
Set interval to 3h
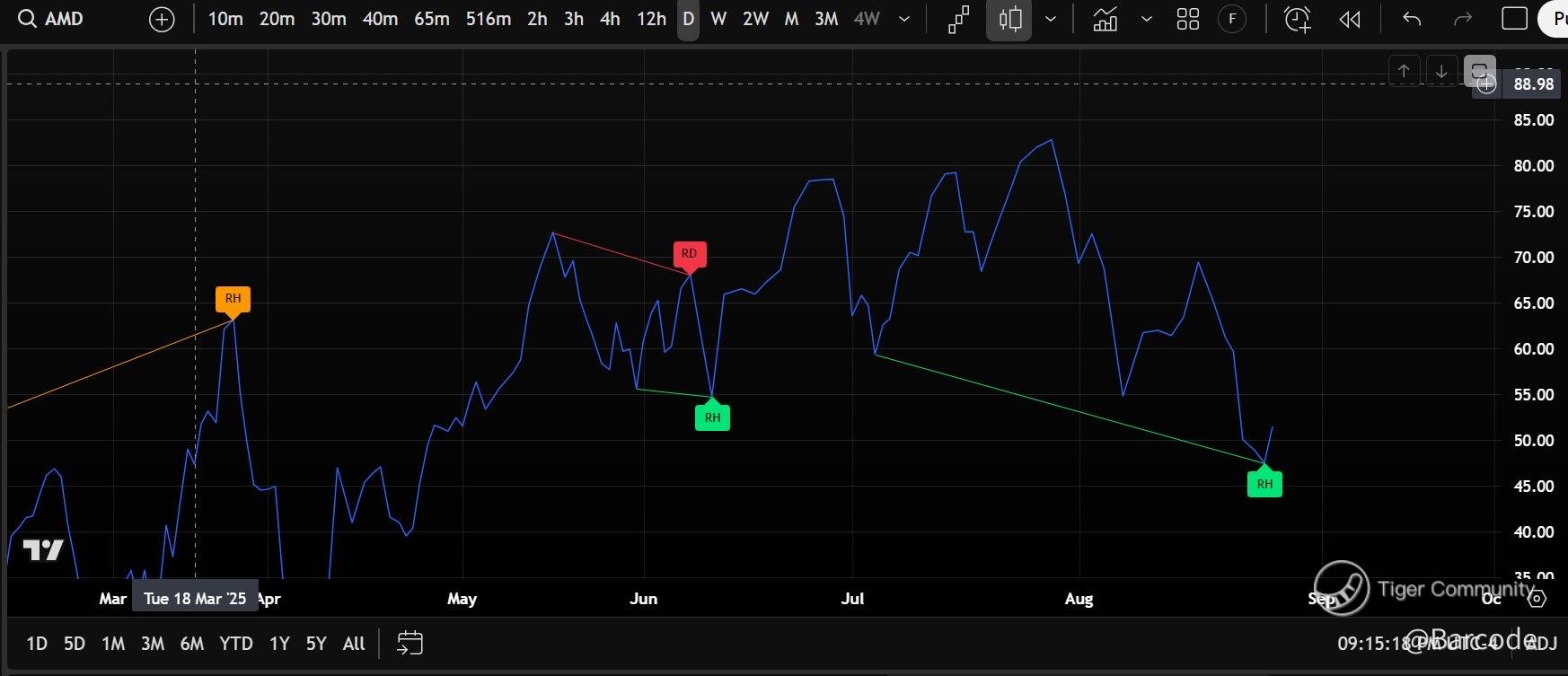(574, 19)
